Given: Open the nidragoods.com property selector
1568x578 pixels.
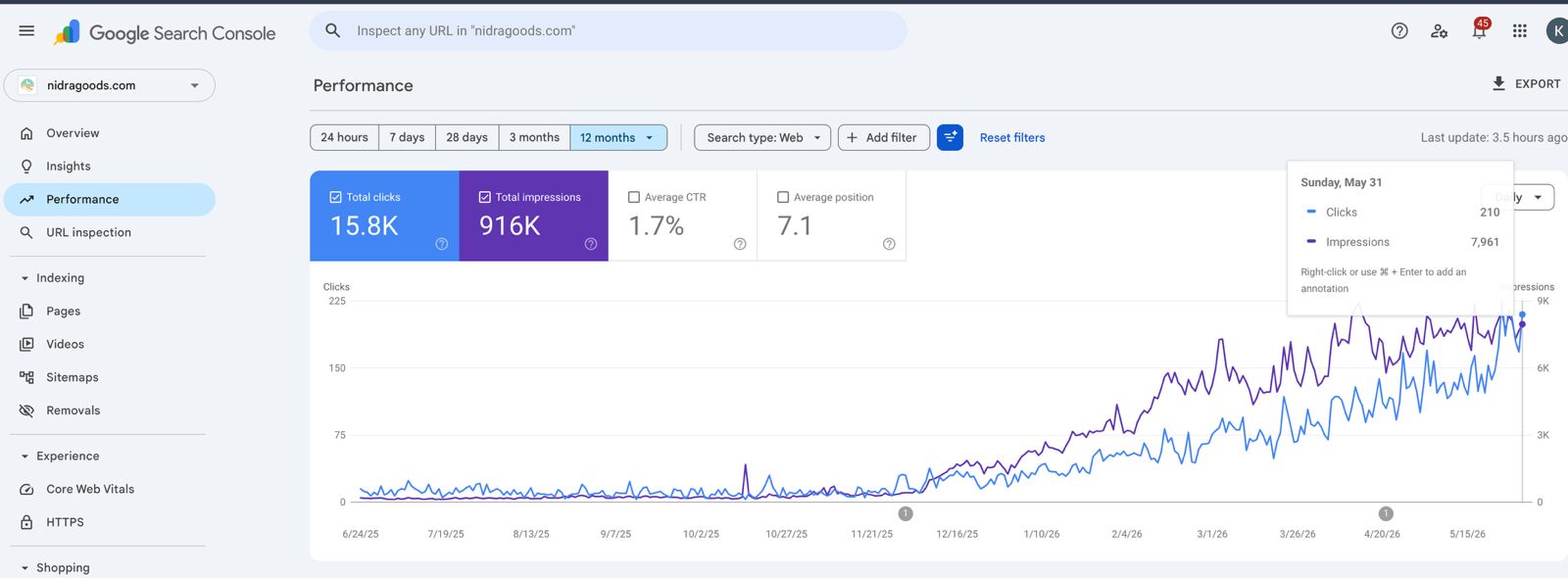Looking at the screenshot, I should (x=110, y=85).
